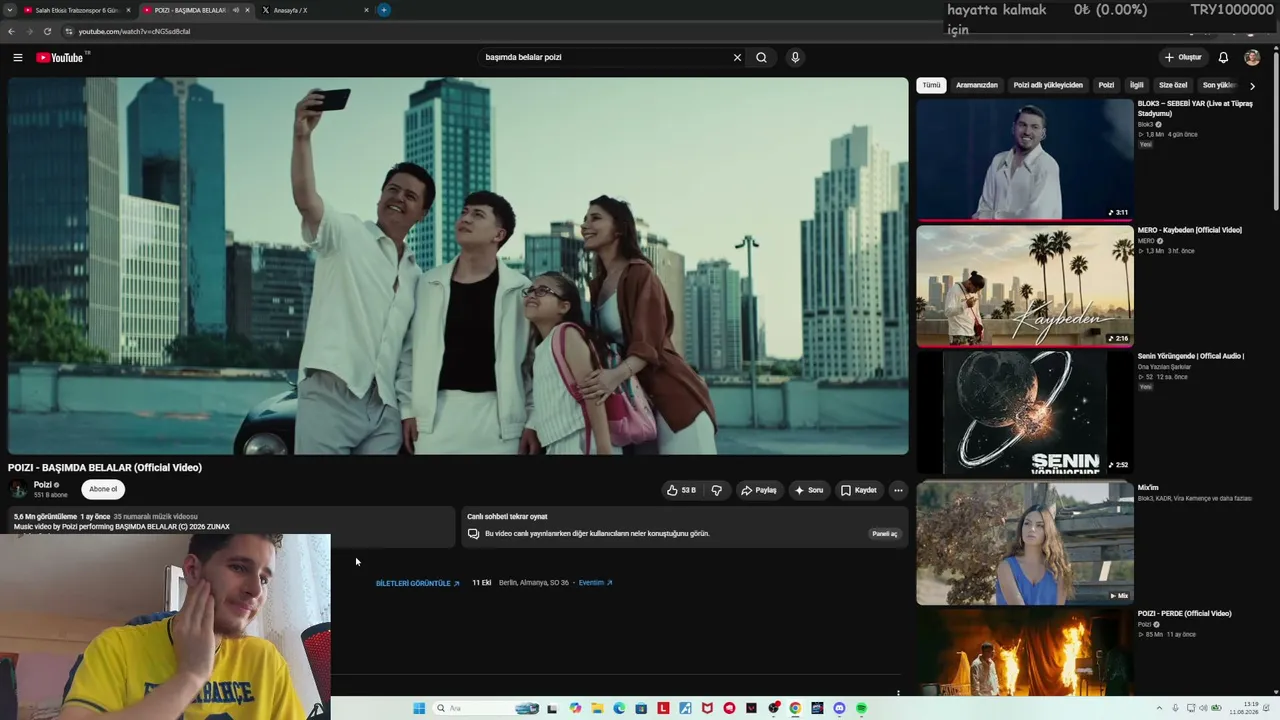
Task: Open the Windows Start menu
Action: click(419, 708)
